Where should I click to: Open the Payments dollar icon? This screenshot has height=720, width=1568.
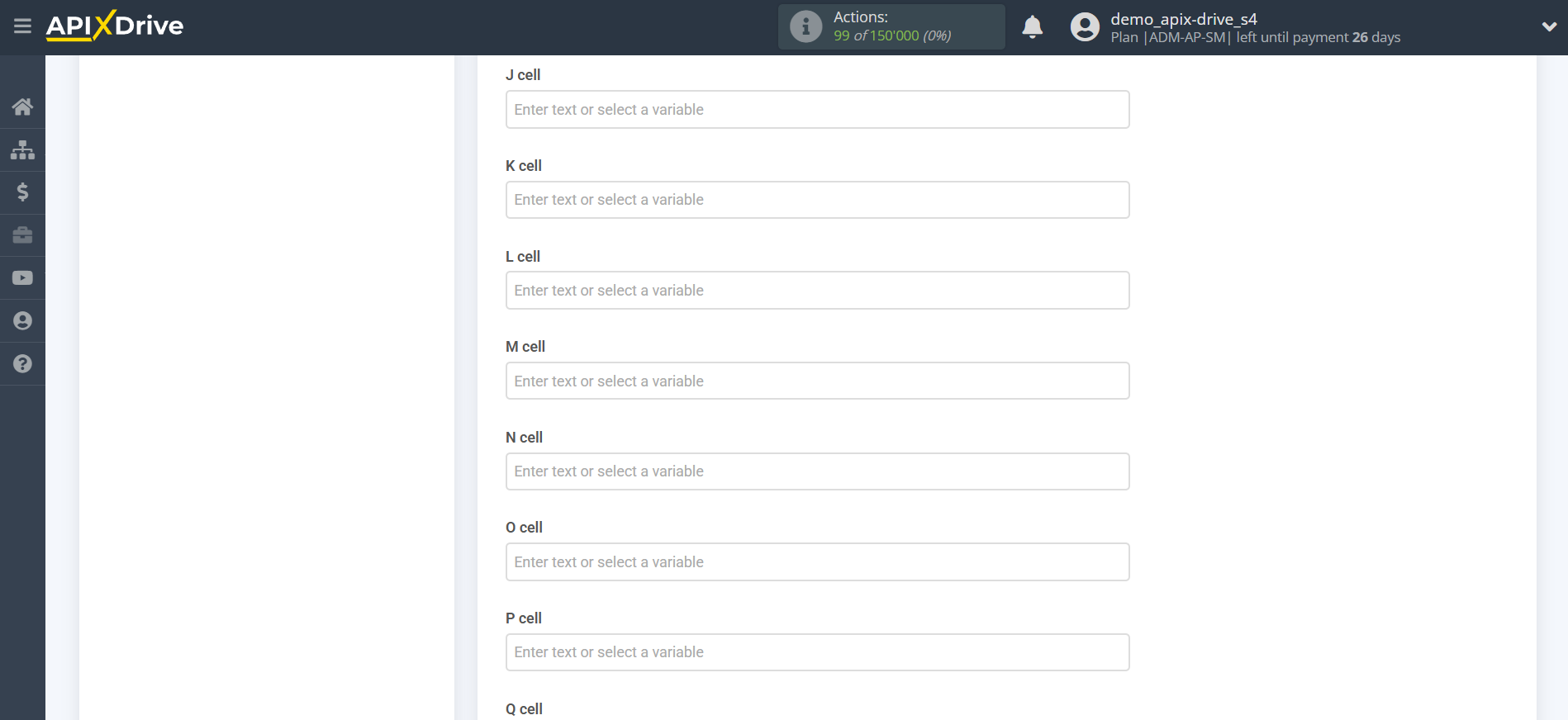pyautogui.click(x=22, y=192)
